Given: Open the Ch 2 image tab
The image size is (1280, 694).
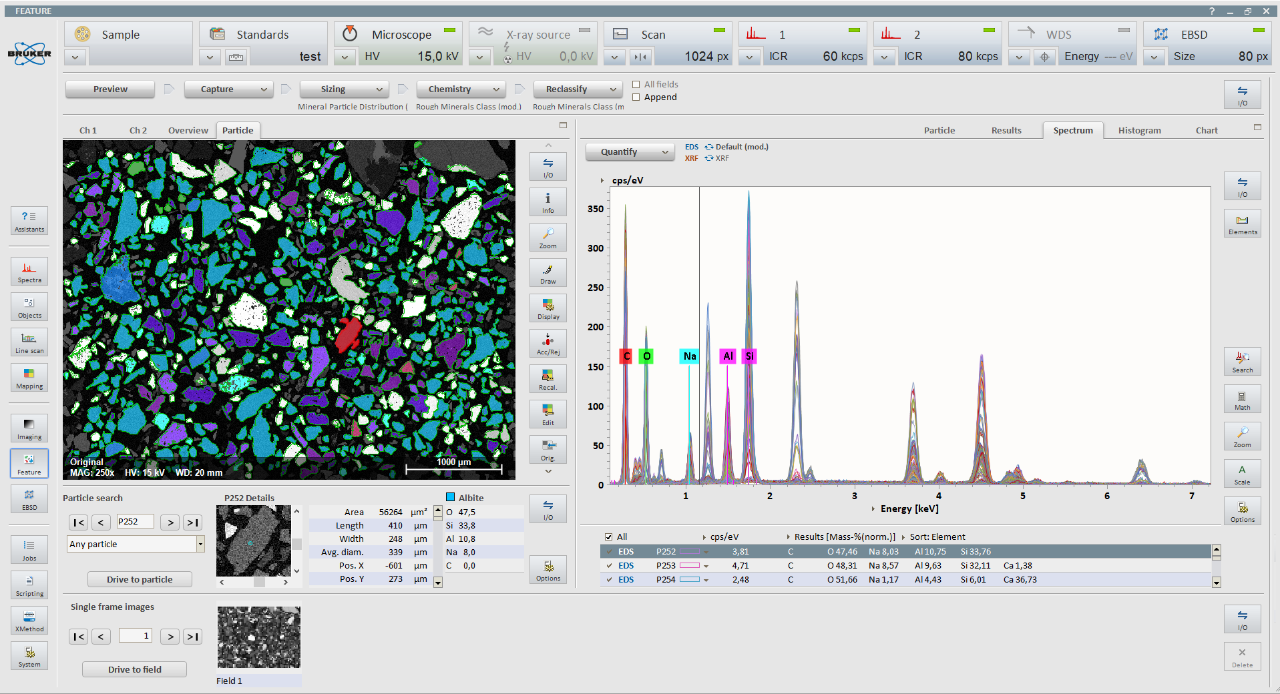Looking at the screenshot, I should pos(138,130).
